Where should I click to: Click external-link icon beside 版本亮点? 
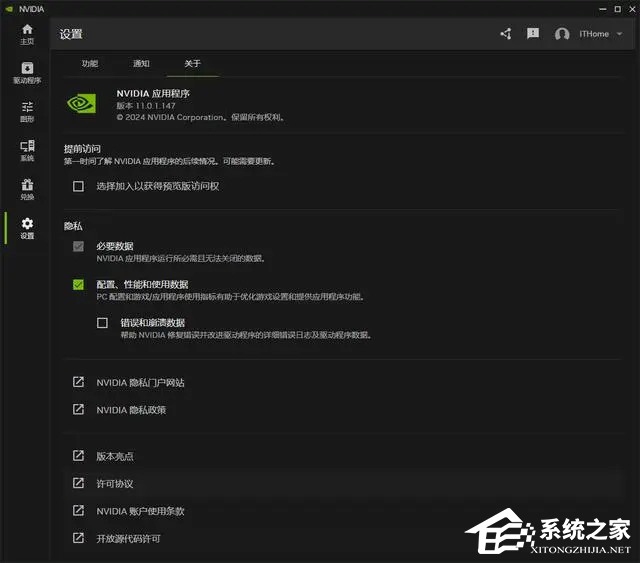point(78,456)
